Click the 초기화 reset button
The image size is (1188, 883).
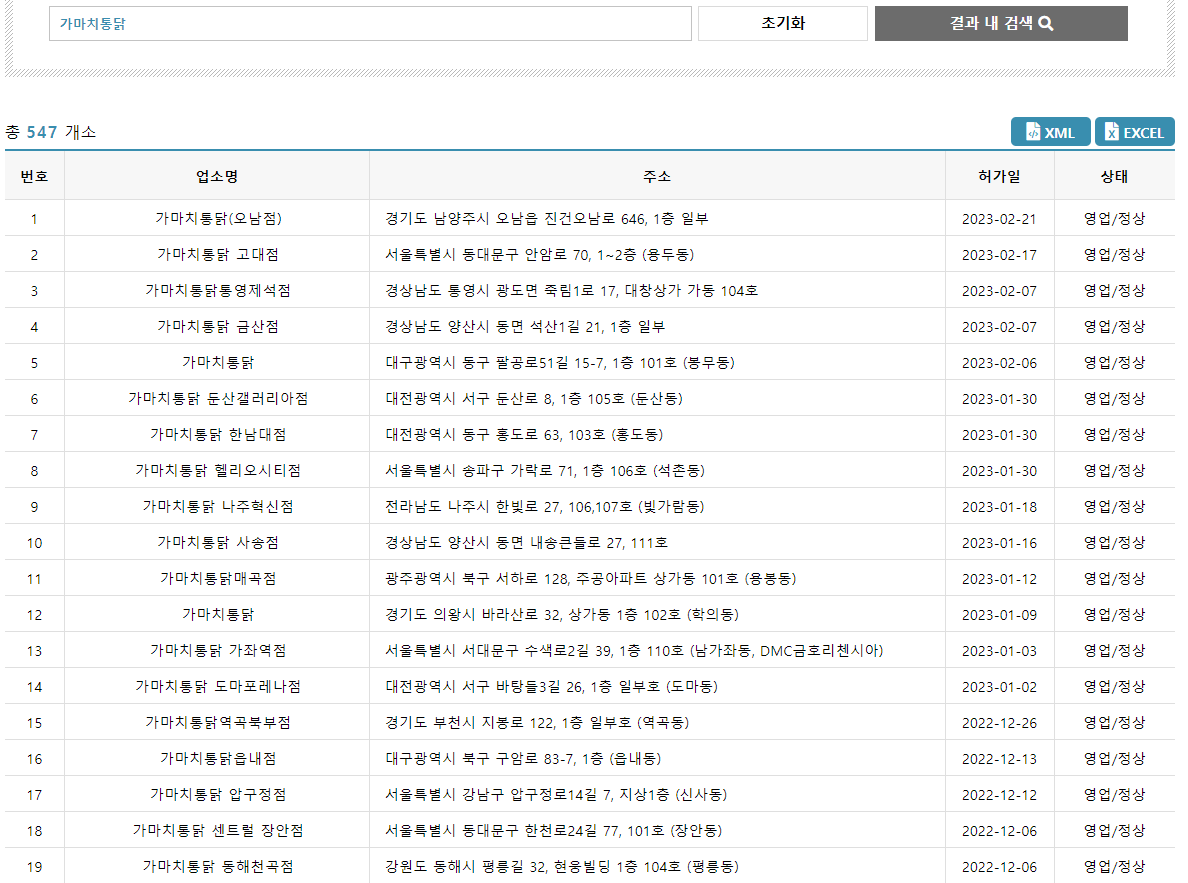tap(783, 23)
